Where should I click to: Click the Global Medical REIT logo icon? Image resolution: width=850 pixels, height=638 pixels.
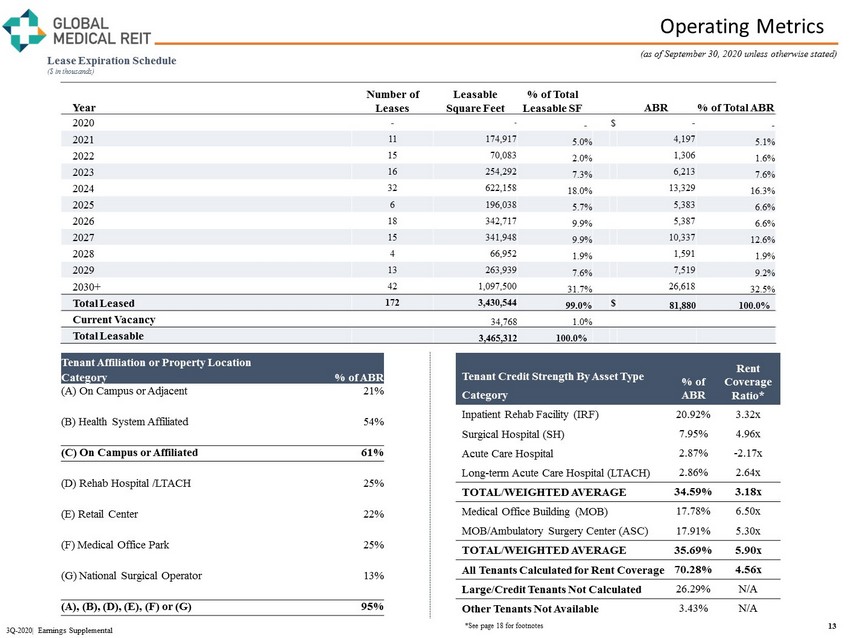point(24,31)
